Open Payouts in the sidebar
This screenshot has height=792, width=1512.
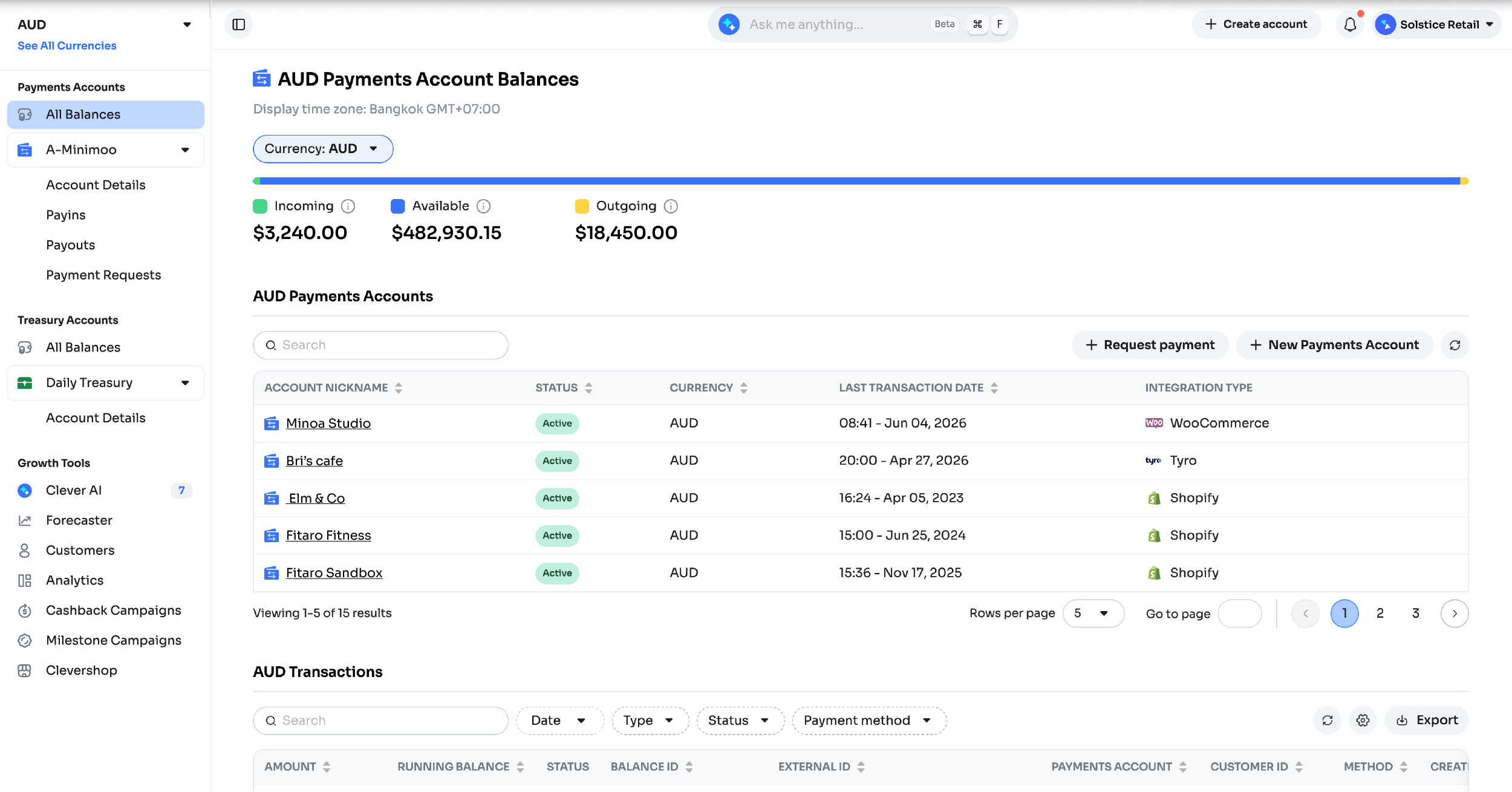click(71, 245)
